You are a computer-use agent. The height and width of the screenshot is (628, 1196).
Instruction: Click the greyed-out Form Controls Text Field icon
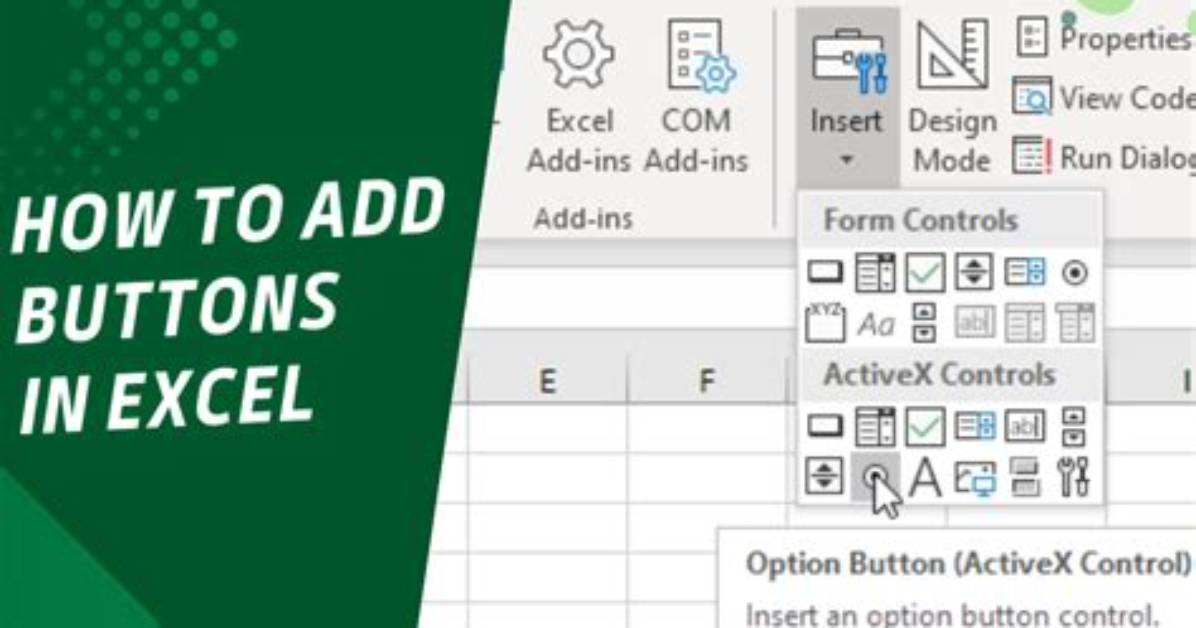point(975,323)
